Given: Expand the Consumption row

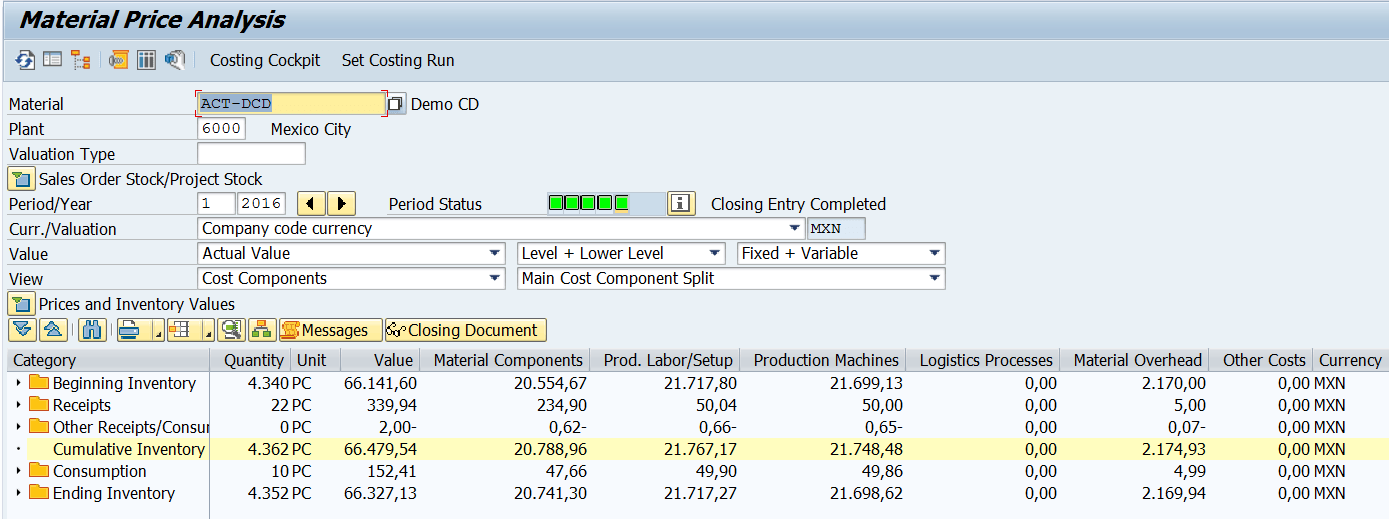Looking at the screenshot, I should coord(18,471).
